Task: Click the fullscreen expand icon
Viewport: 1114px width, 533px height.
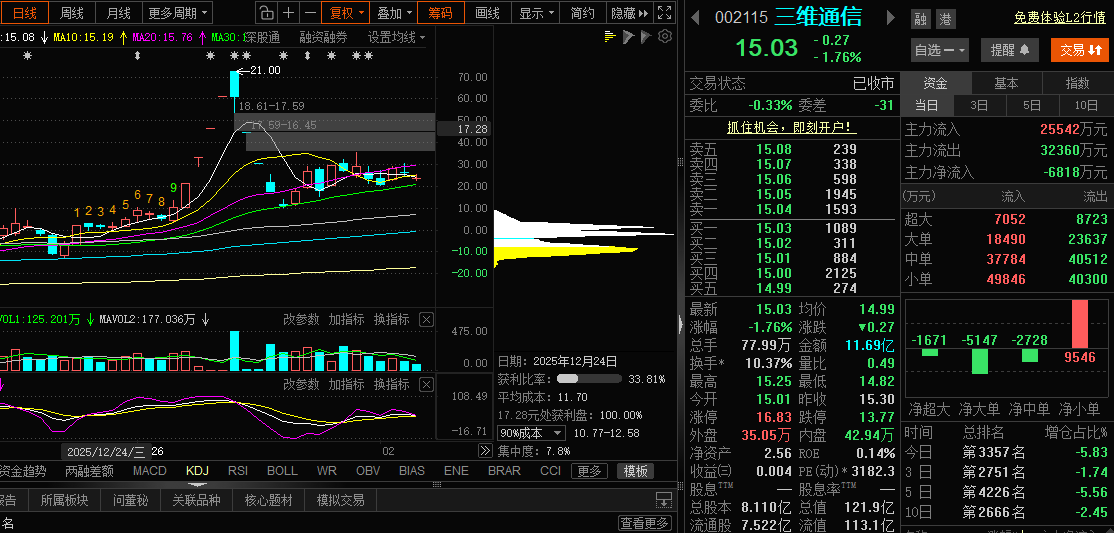Action: coord(664,13)
